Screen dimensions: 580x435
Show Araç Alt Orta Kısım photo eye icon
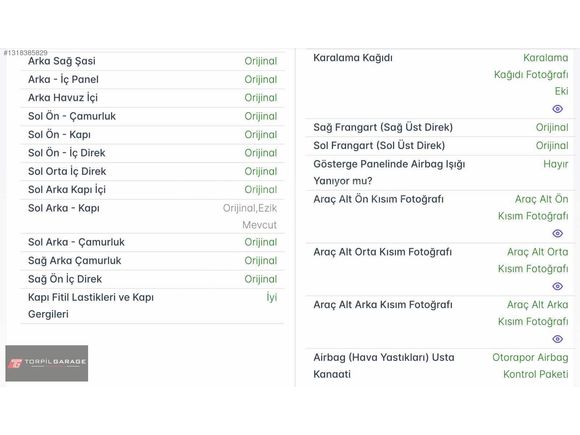557,286
